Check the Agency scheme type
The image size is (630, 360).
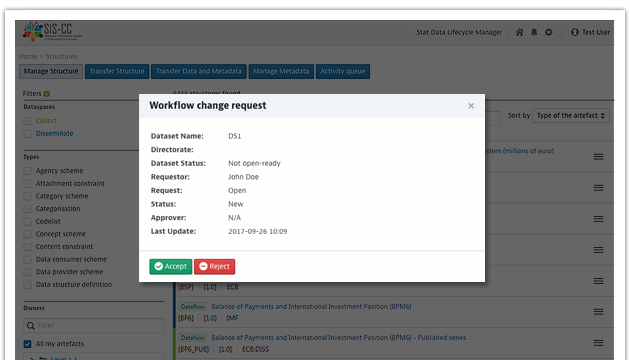pyautogui.click(x=27, y=171)
